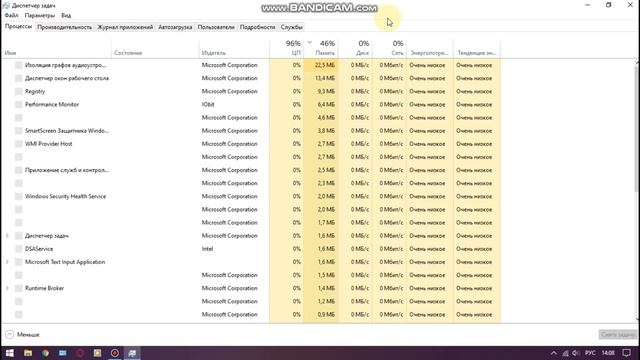
Task: Show hidden tray icons chevron
Action: (x=553, y=353)
